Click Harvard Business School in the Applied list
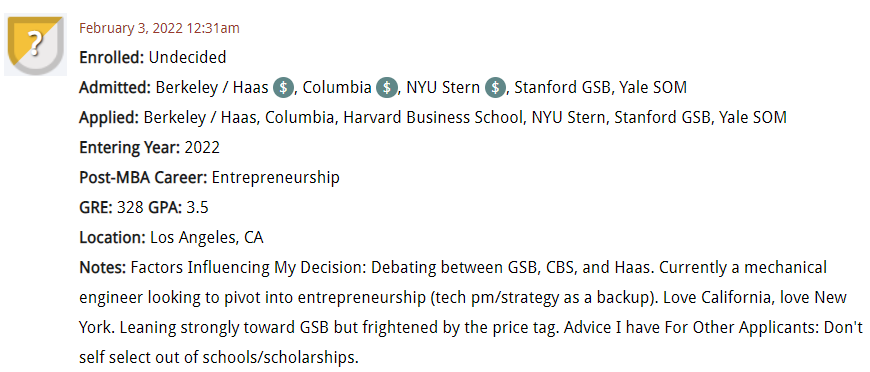The width and height of the screenshot is (870, 372). tap(433, 118)
